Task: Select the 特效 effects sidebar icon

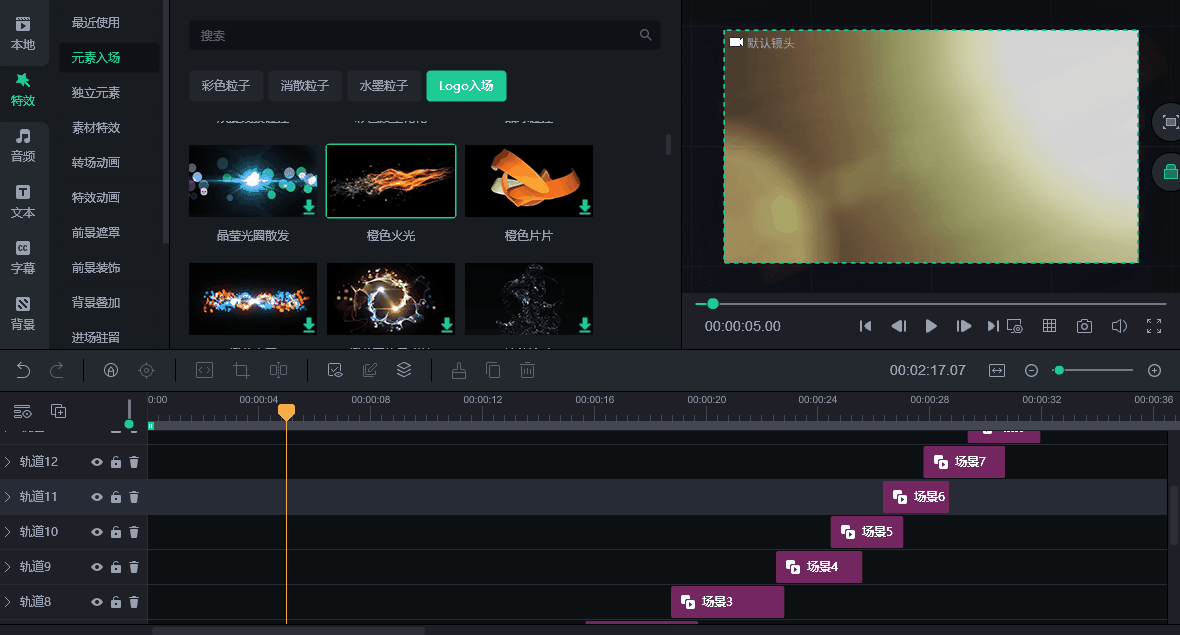Action: 23,90
